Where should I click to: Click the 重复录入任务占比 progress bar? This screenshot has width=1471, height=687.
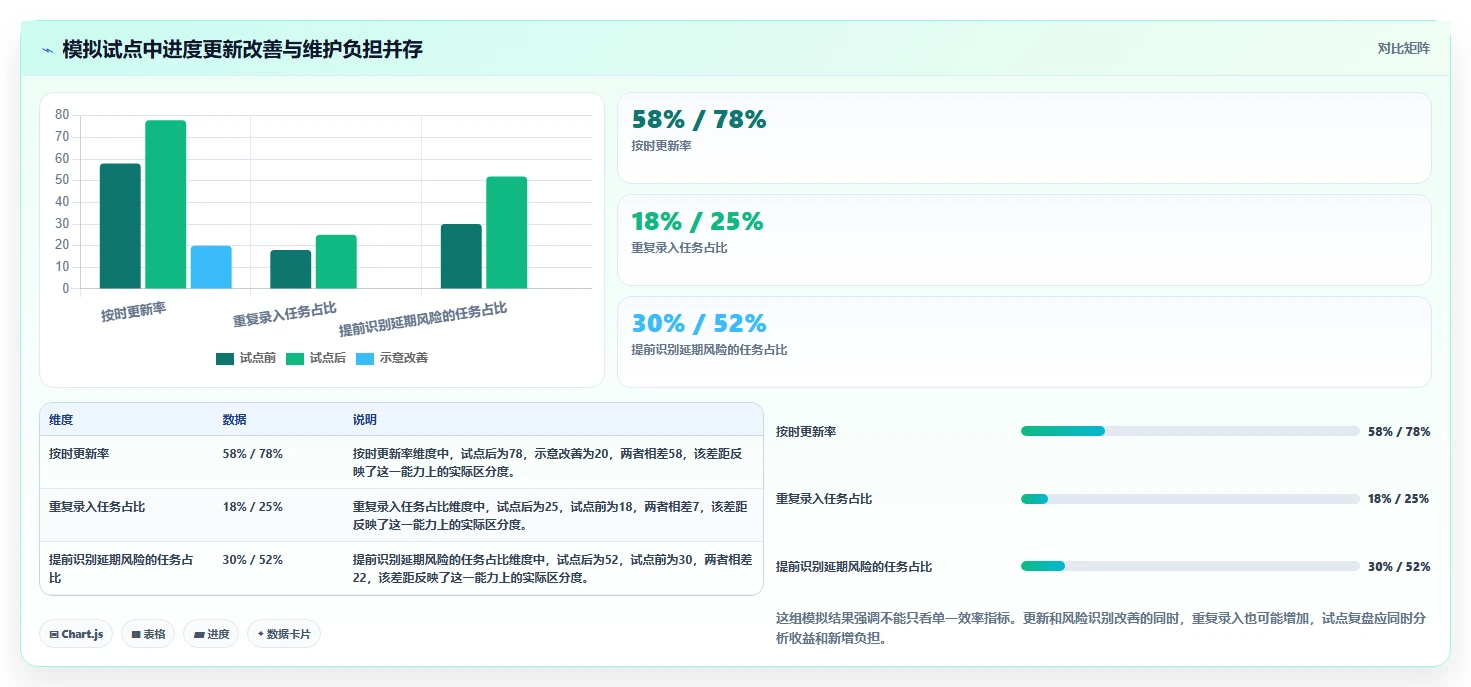coord(1190,498)
